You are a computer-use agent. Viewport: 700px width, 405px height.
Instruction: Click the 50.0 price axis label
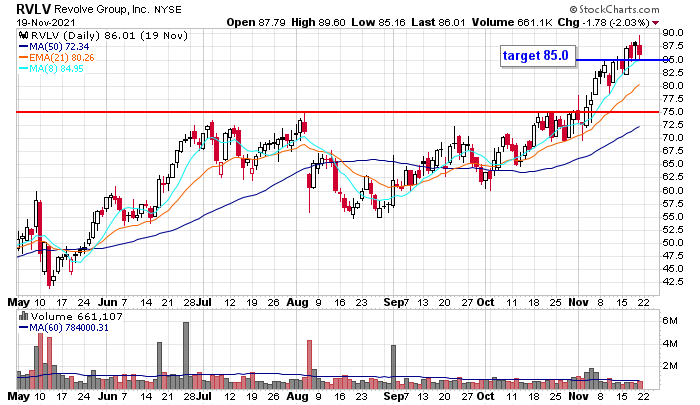pos(673,242)
